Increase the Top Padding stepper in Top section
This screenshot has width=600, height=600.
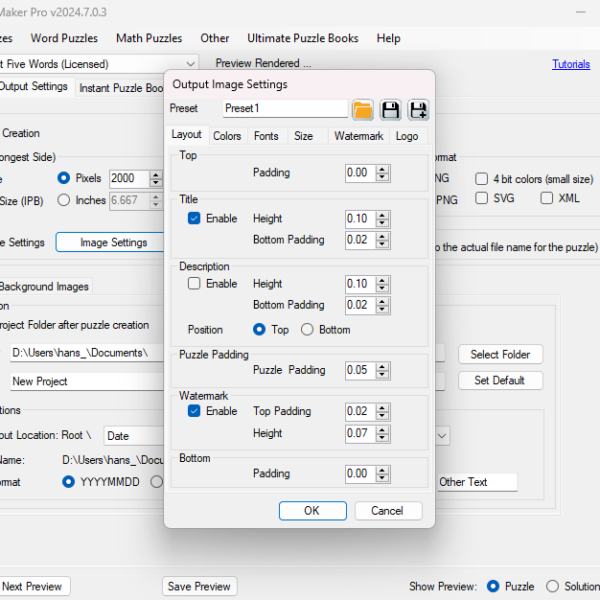(380, 169)
